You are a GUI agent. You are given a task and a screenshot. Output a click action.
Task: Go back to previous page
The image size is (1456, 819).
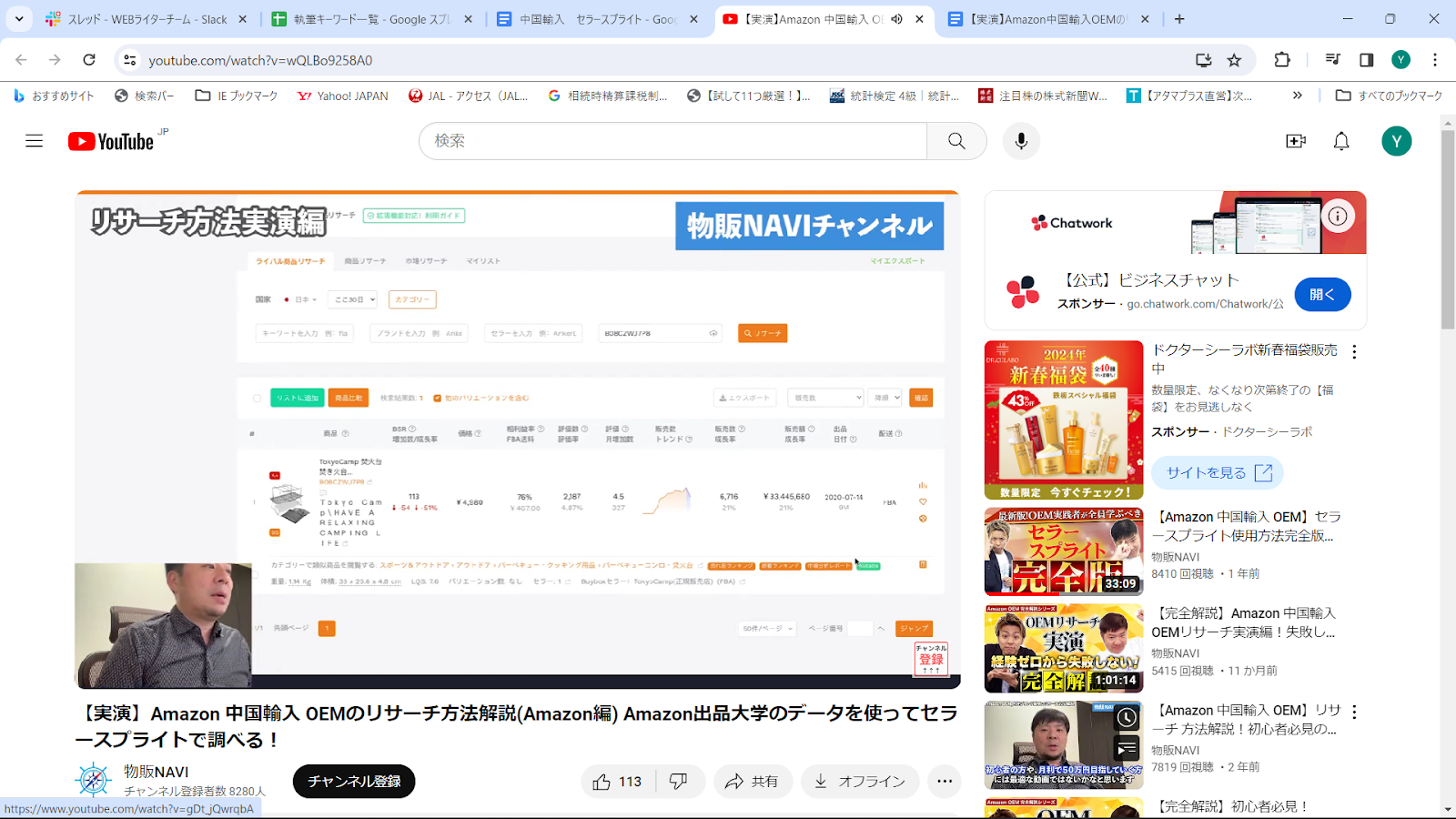[x=22, y=60]
